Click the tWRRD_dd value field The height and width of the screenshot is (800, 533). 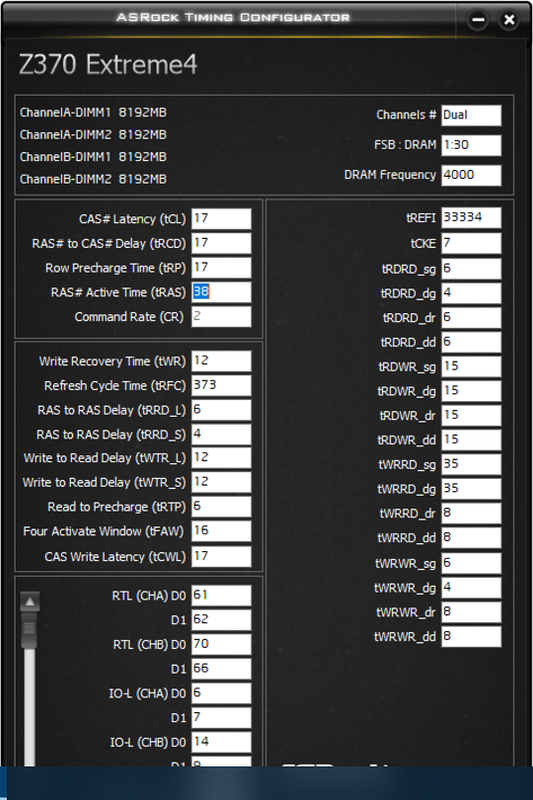click(x=471, y=538)
